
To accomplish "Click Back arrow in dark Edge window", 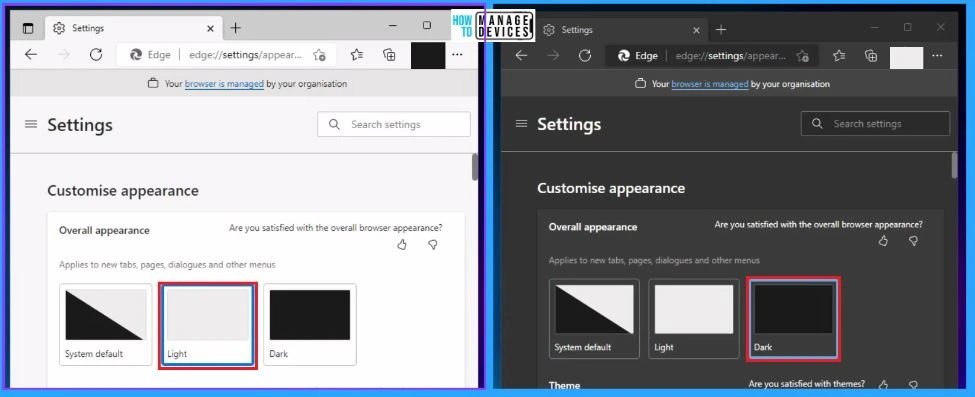I will coord(521,56).
